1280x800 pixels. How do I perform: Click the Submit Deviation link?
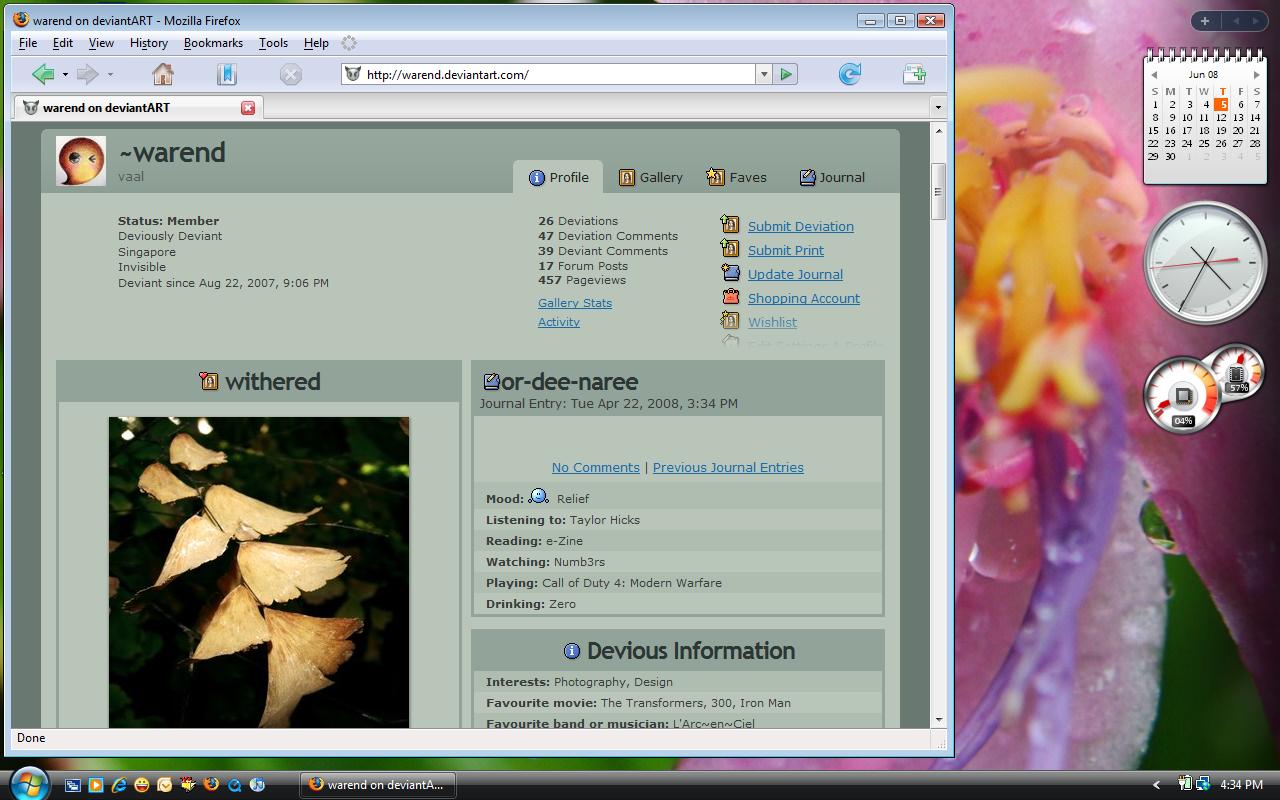coord(801,226)
